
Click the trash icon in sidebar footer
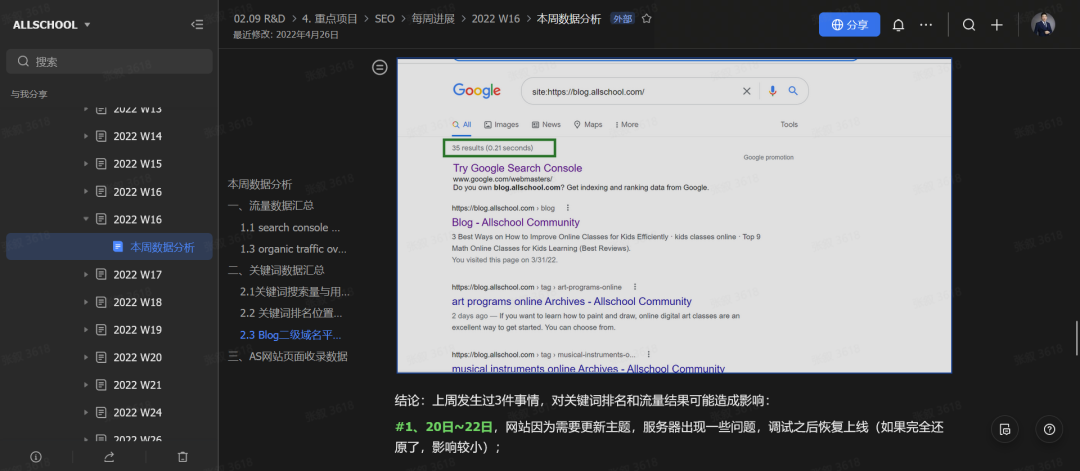click(182, 456)
